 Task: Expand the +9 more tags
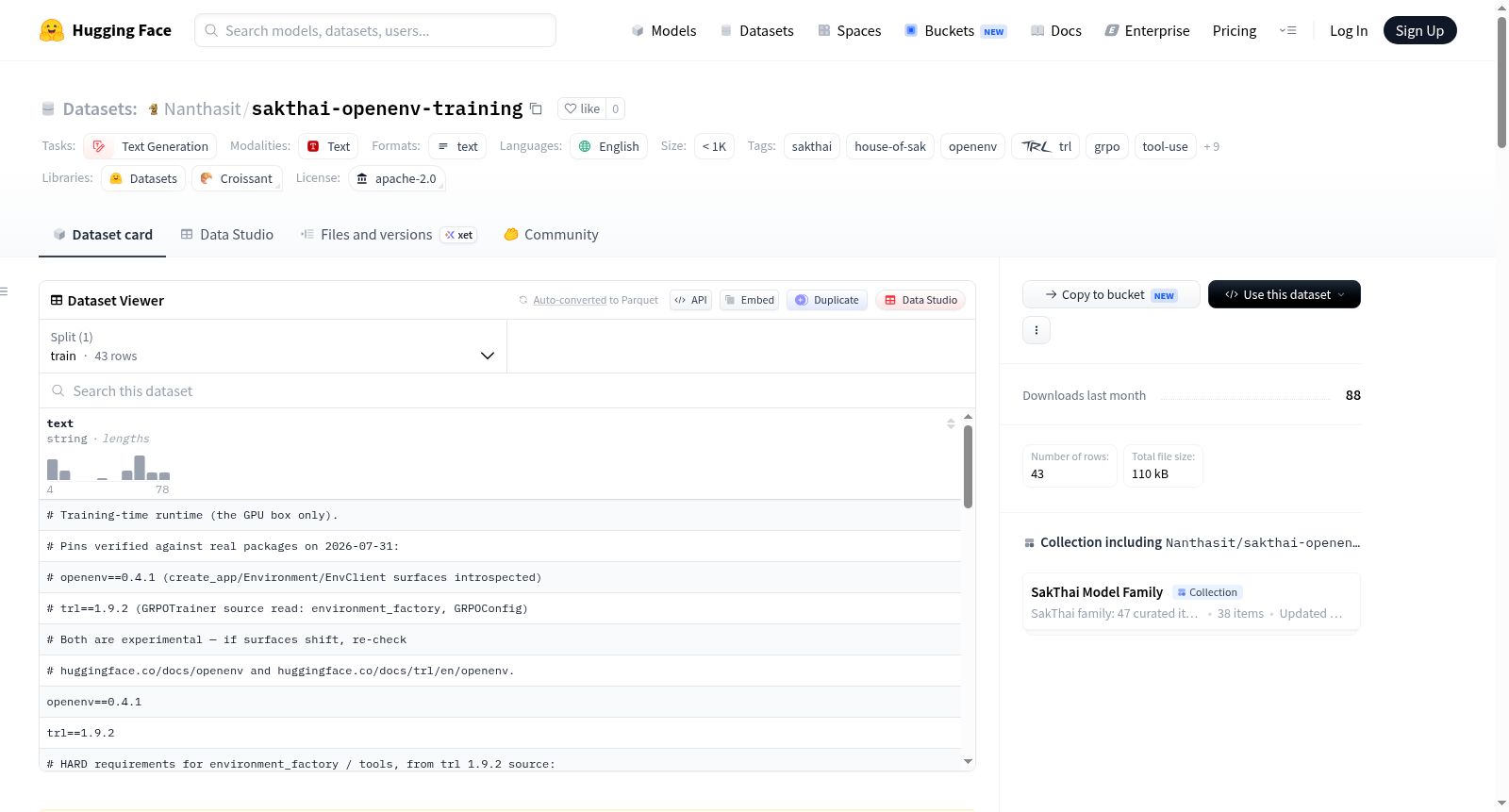point(1211,146)
